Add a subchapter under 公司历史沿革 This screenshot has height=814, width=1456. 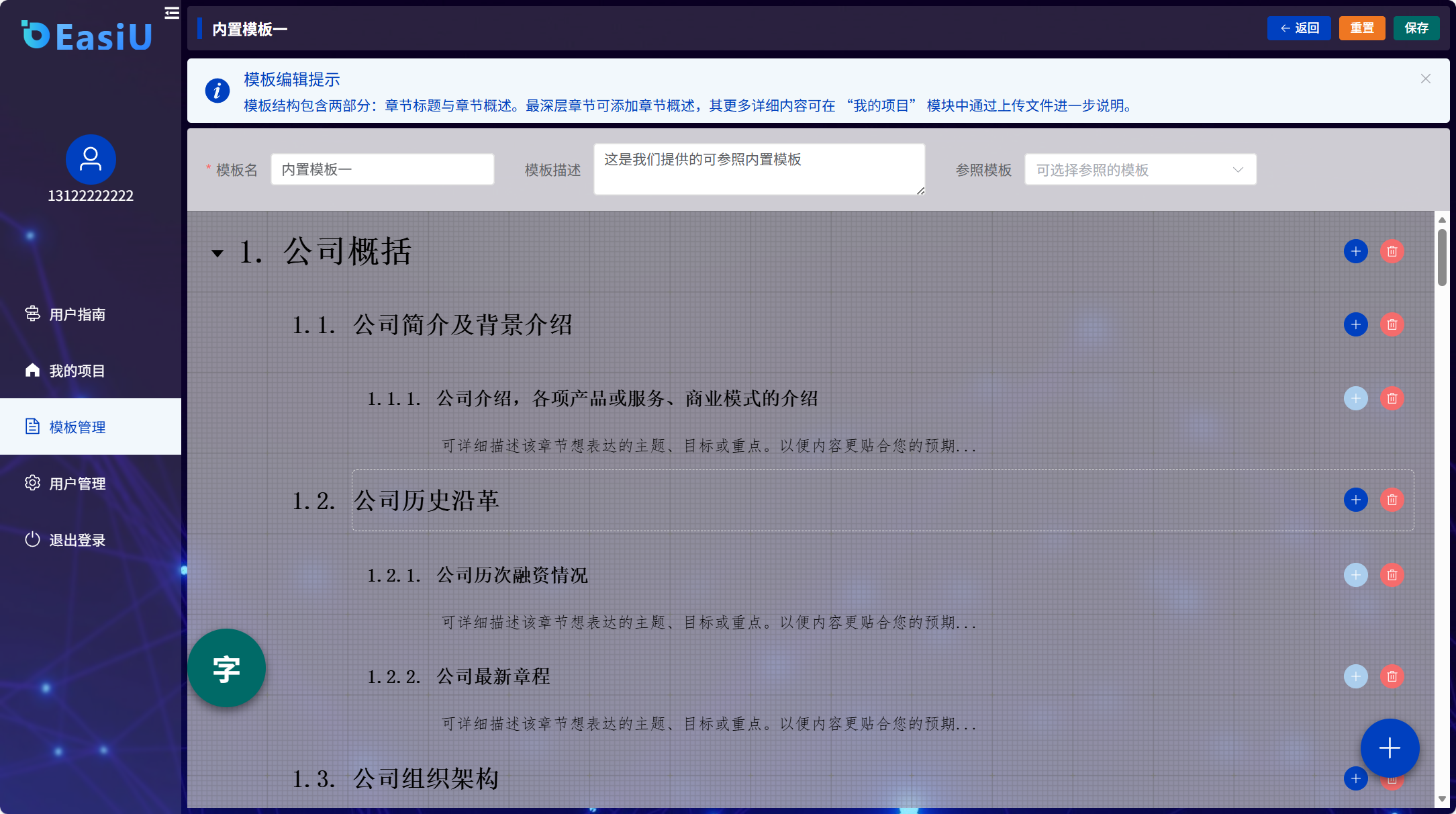click(1355, 500)
